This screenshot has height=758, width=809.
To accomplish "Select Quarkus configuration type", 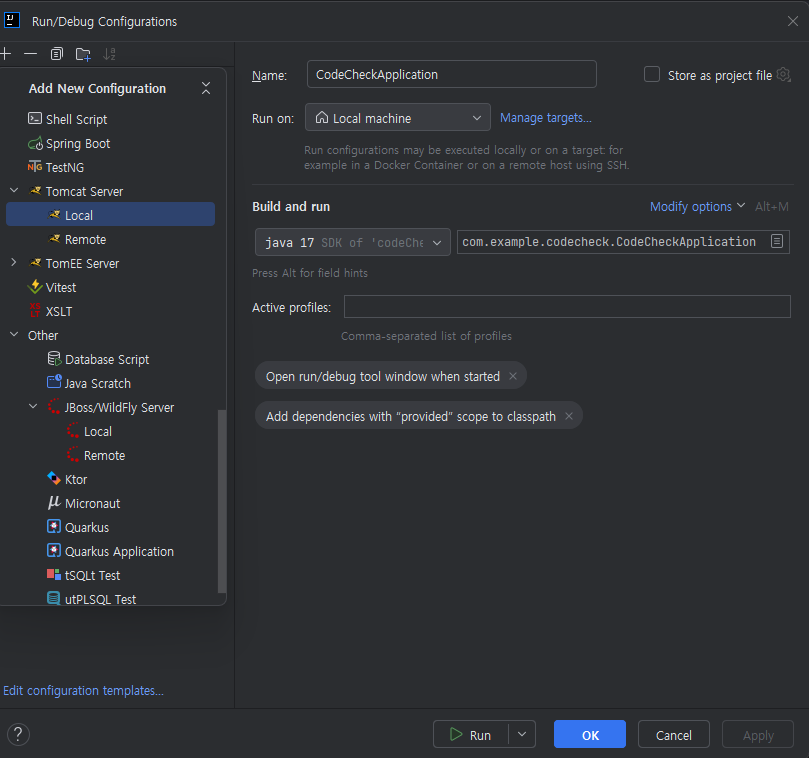I will click(110, 527).
